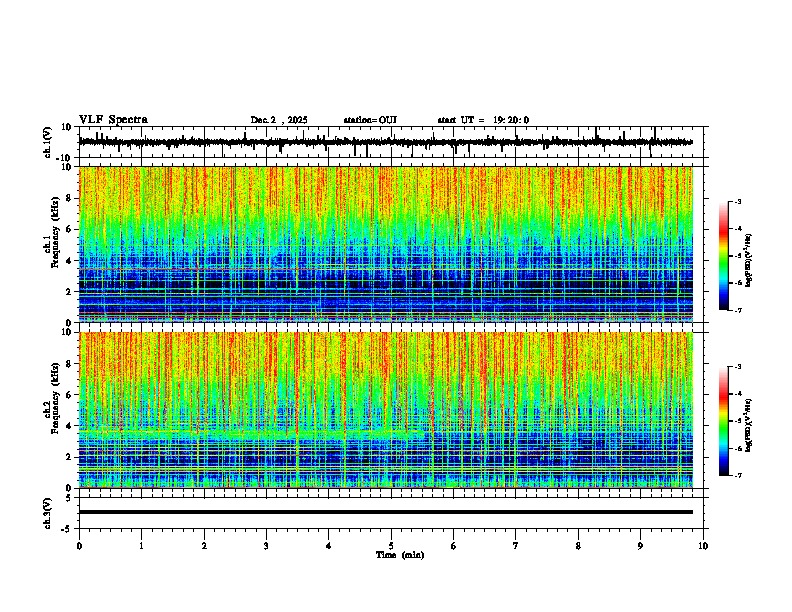Click the "start UT = 19:20:0" text
This screenshot has width=792, height=612.
click(483, 120)
